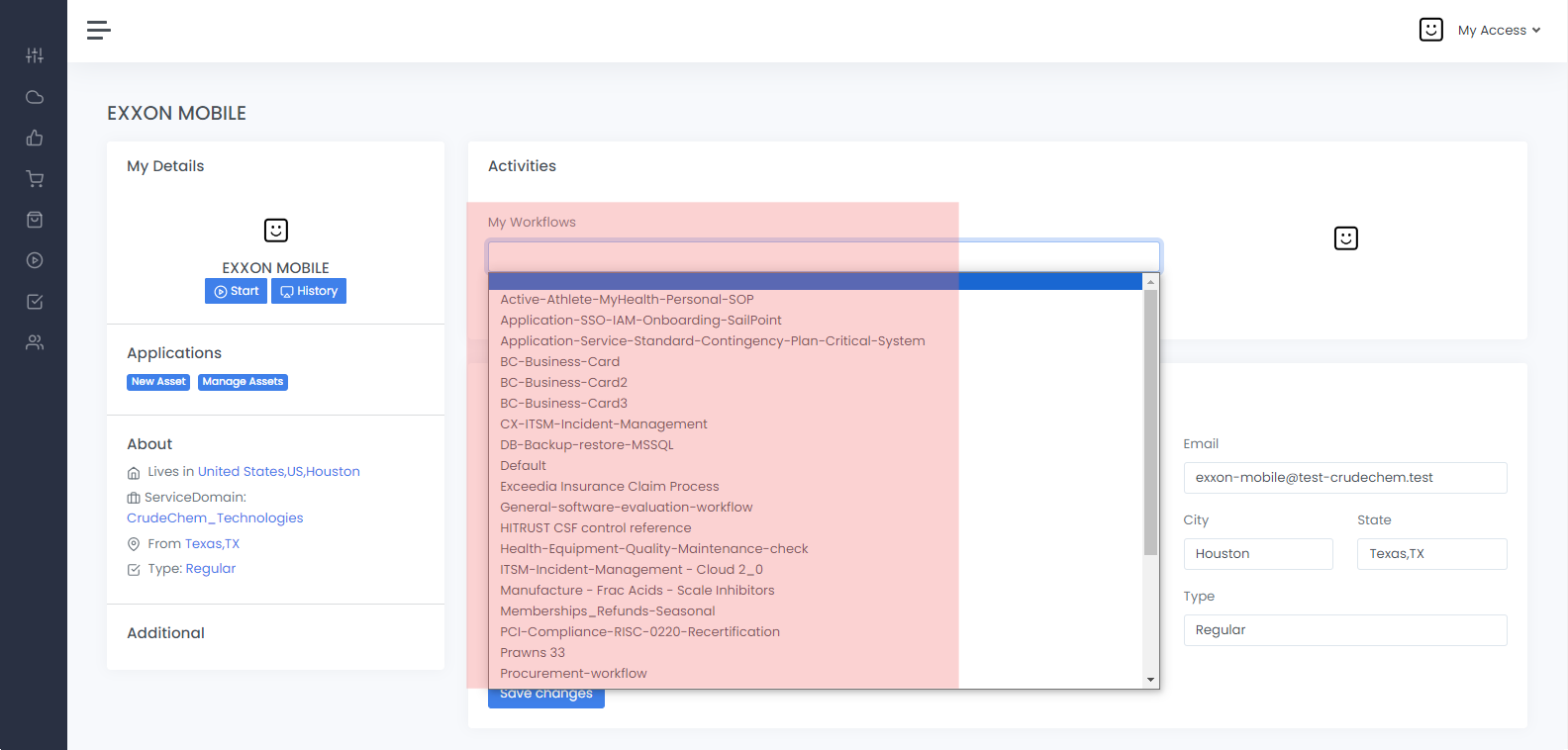Open the sliders settings sidebar icon
1568x750 pixels.
click(x=35, y=55)
